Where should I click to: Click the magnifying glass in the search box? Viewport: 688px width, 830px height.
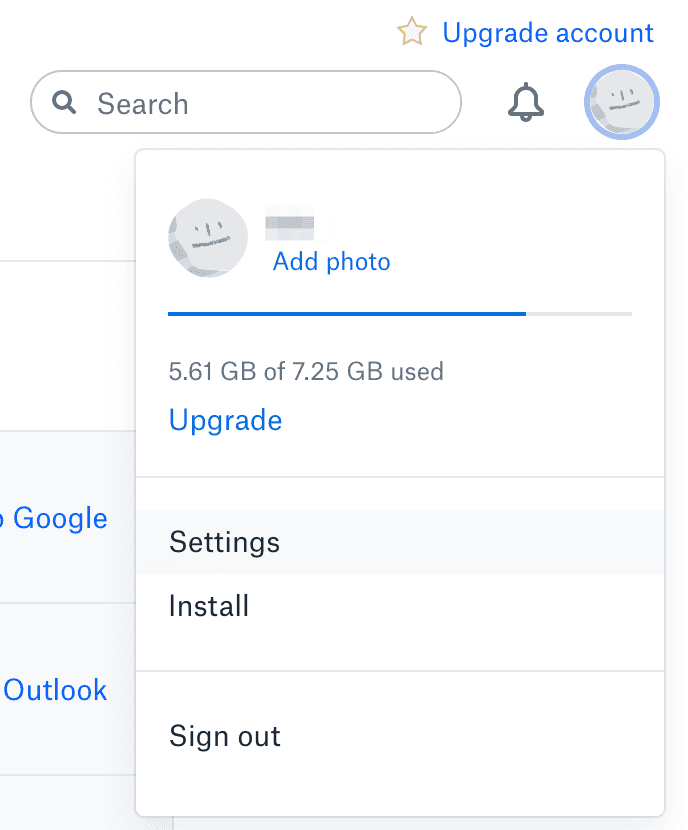tap(65, 103)
